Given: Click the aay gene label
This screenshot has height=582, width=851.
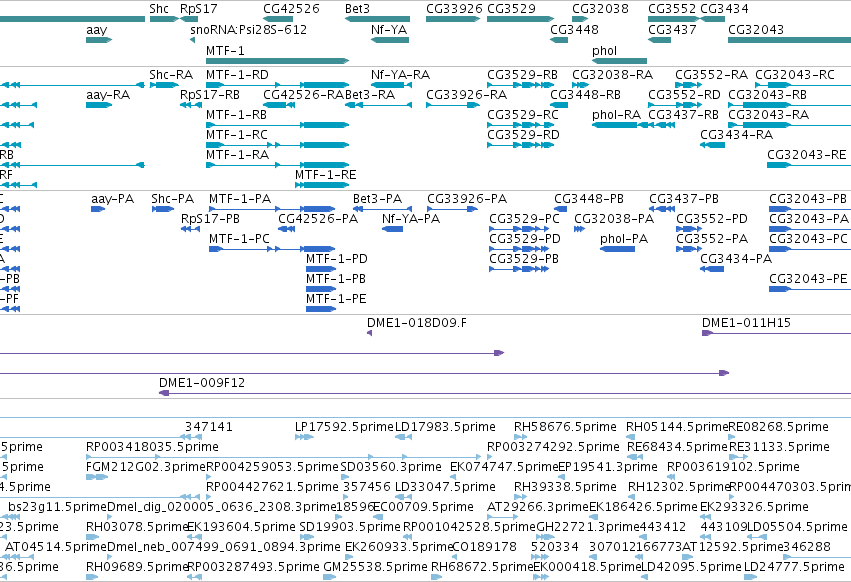Looking at the screenshot, I should 97,30.
